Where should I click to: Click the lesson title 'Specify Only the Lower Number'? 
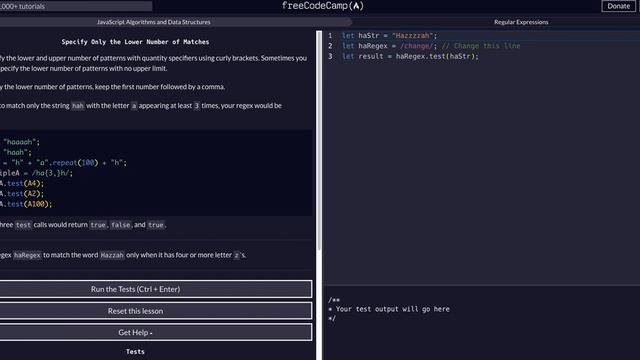pyautogui.click(x=135, y=42)
